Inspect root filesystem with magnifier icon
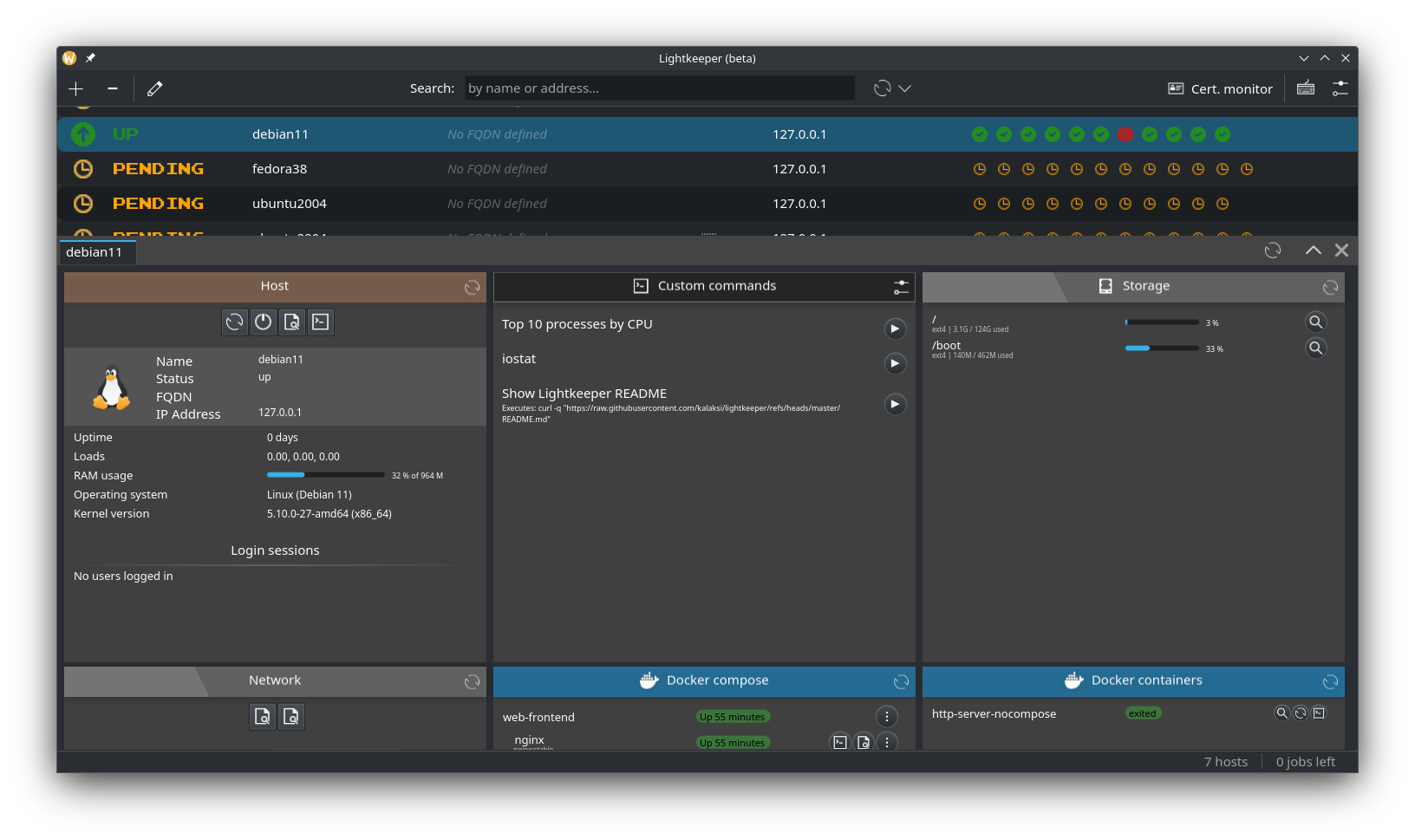Image resolution: width=1415 pixels, height=840 pixels. click(1316, 322)
